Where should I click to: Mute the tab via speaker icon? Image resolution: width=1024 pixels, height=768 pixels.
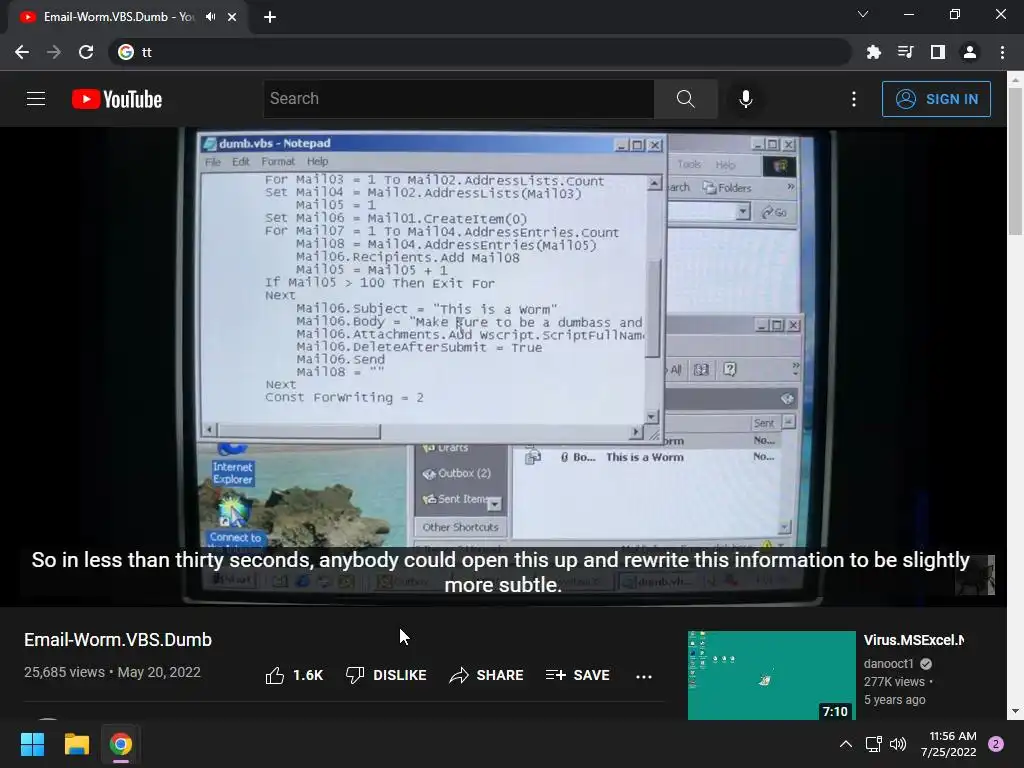(x=210, y=16)
